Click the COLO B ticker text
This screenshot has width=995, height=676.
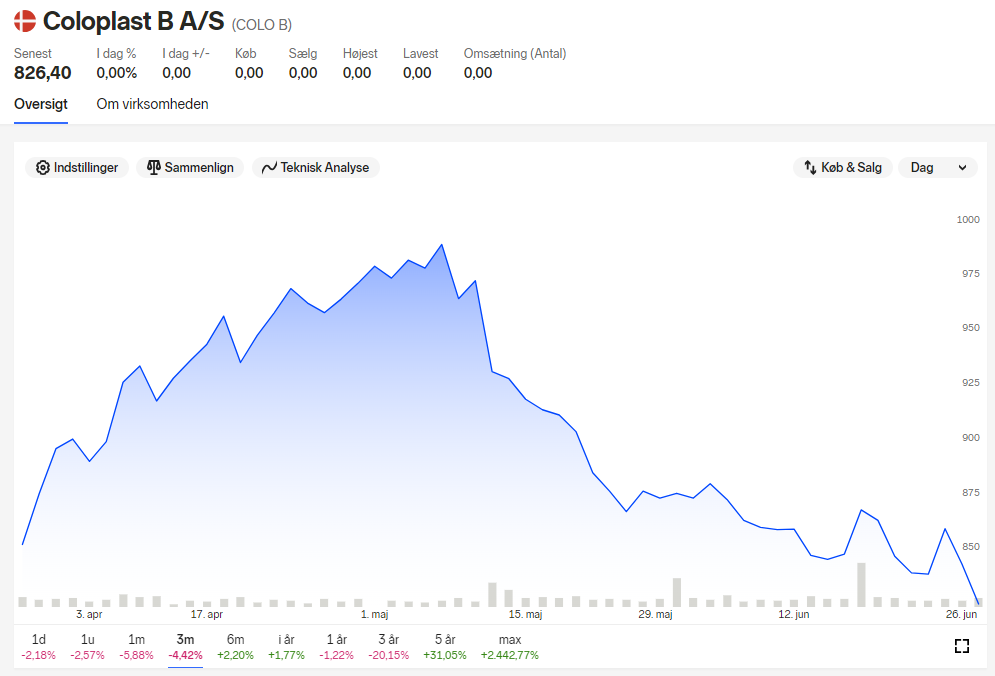pos(261,25)
